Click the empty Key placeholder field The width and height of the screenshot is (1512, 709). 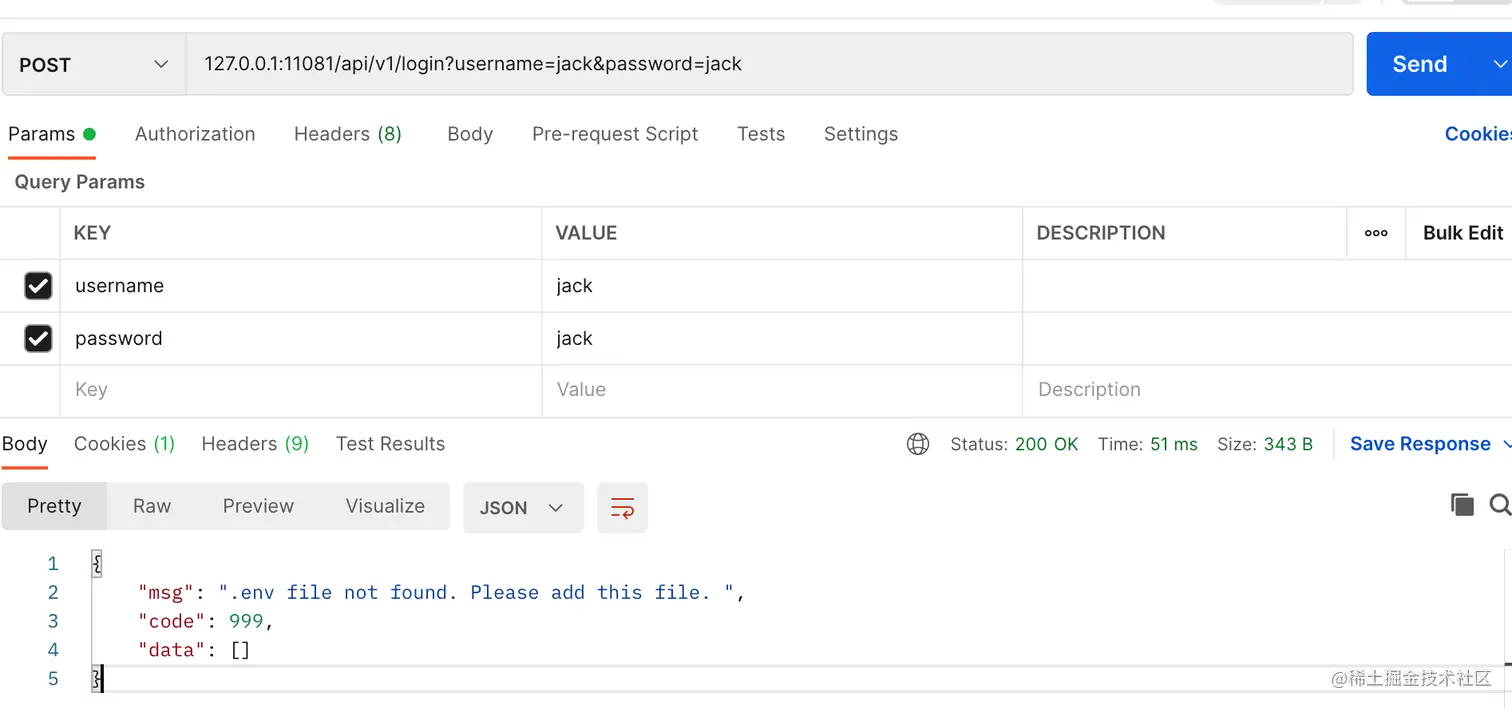(x=301, y=390)
